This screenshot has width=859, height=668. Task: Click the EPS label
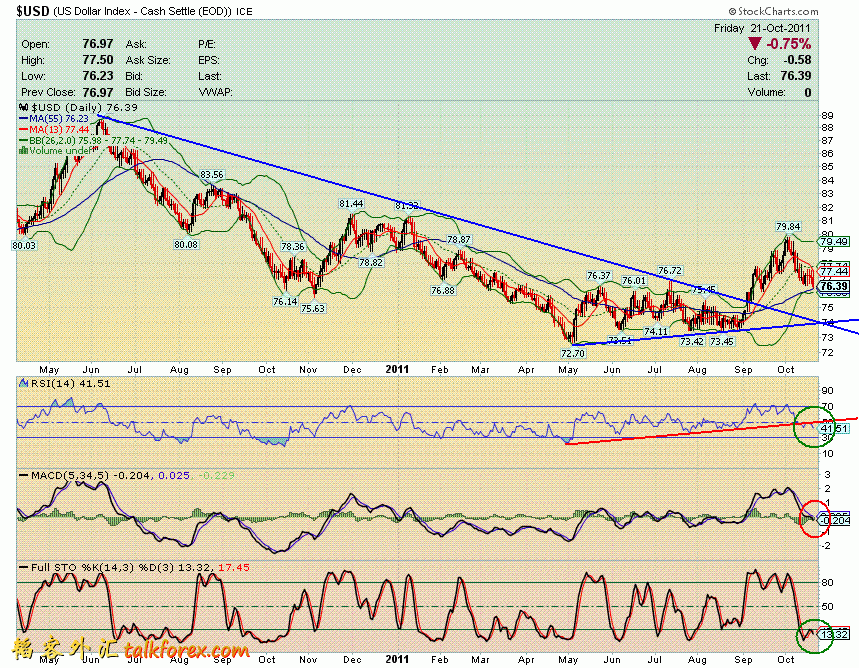coord(209,60)
